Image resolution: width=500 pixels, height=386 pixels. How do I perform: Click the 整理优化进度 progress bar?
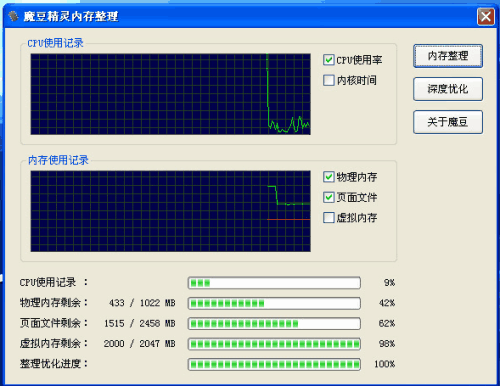(x=274, y=364)
